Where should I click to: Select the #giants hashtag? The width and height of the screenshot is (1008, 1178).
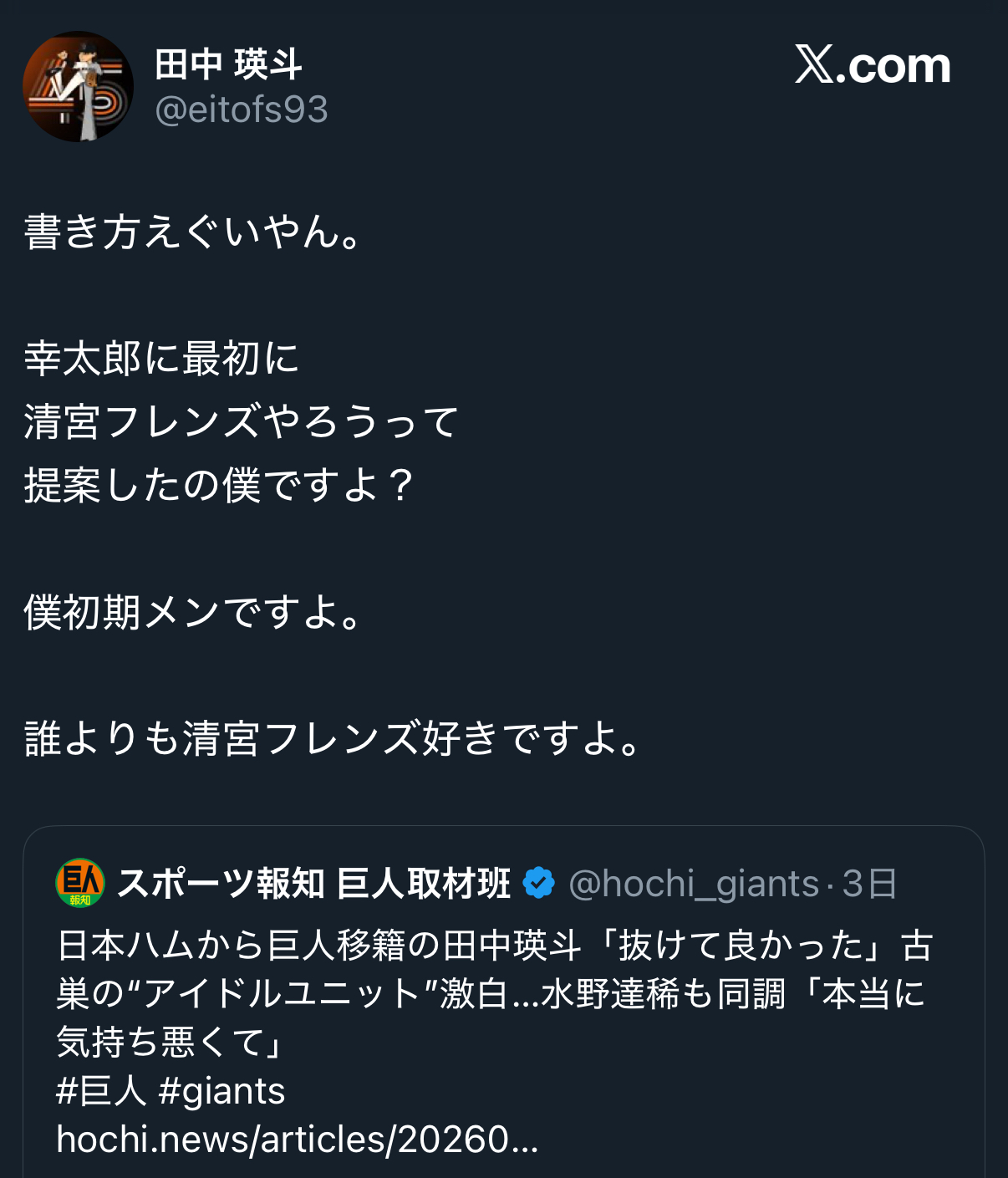click(x=221, y=1091)
